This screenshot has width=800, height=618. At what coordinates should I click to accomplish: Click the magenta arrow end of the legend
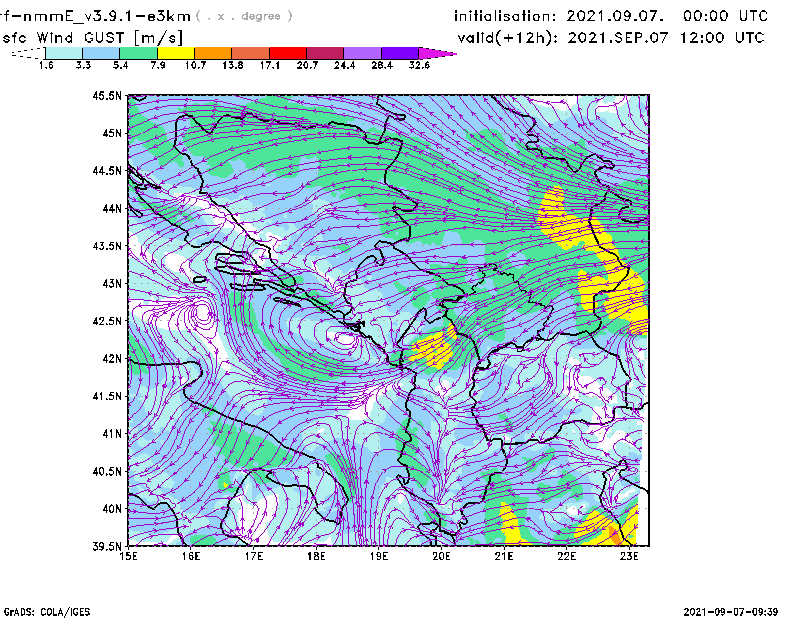pyautogui.click(x=437, y=53)
